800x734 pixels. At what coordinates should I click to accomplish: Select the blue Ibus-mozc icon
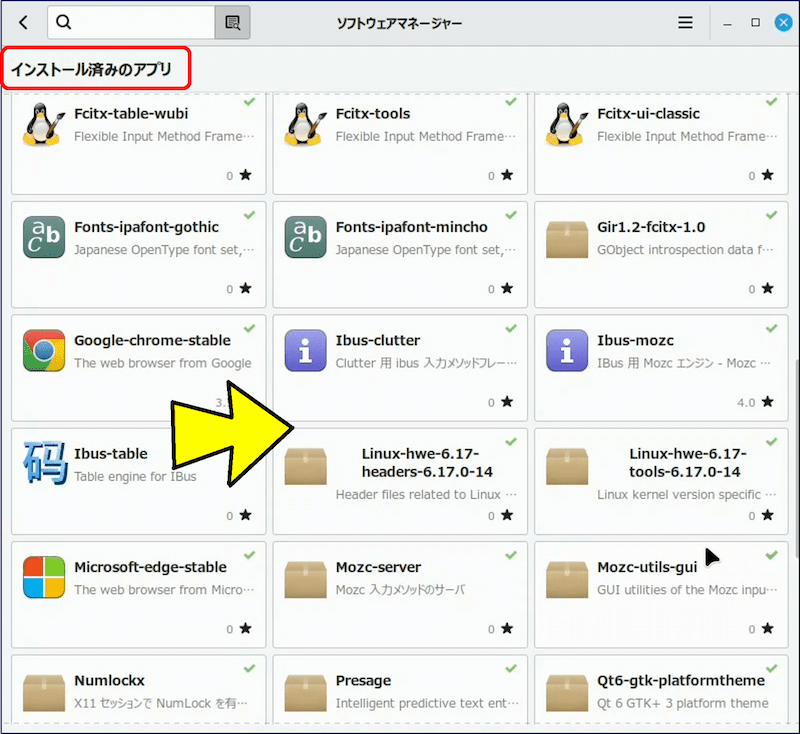pos(566,351)
